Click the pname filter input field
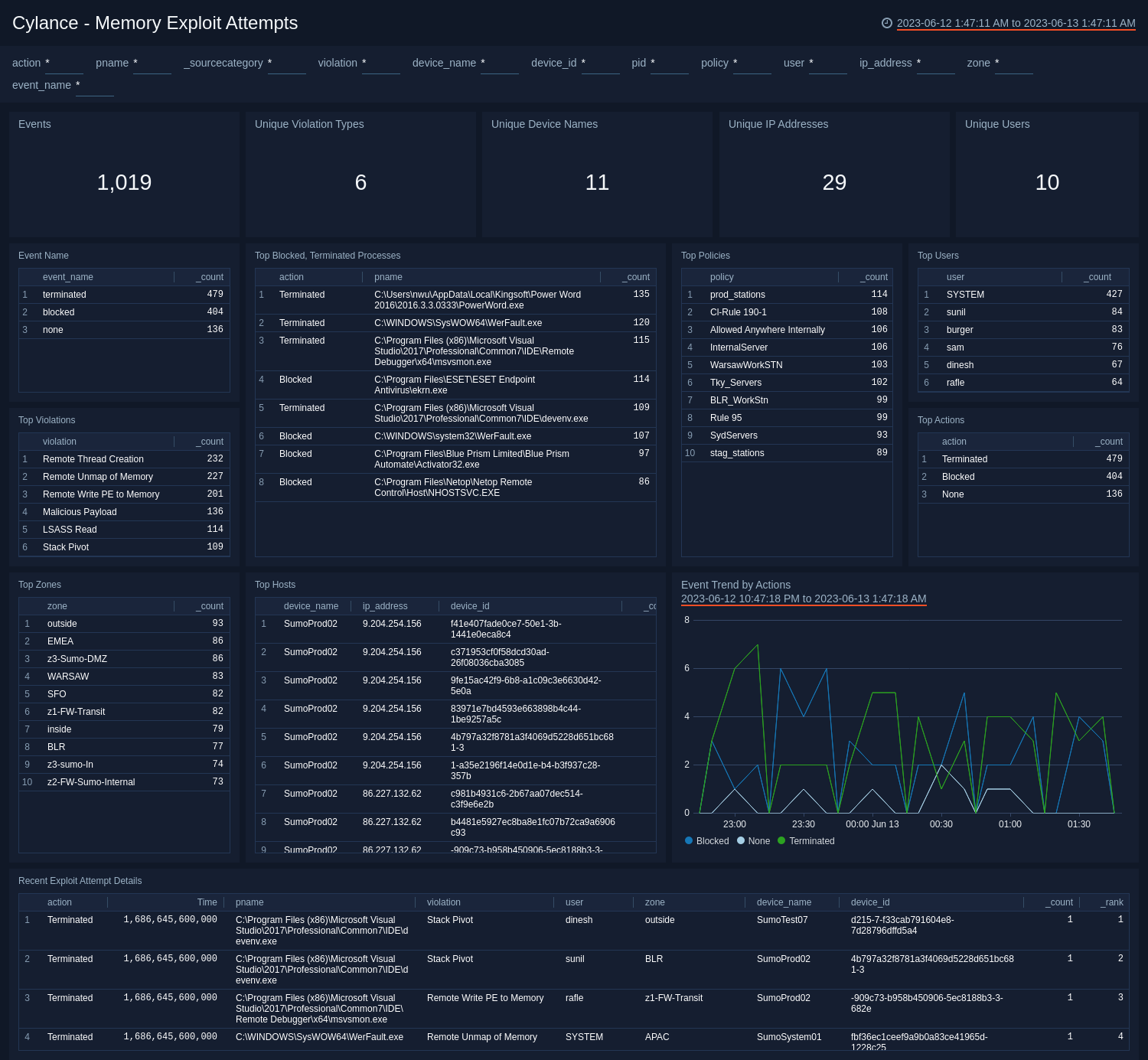The image size is (1148, 1060). coord(152,66)
